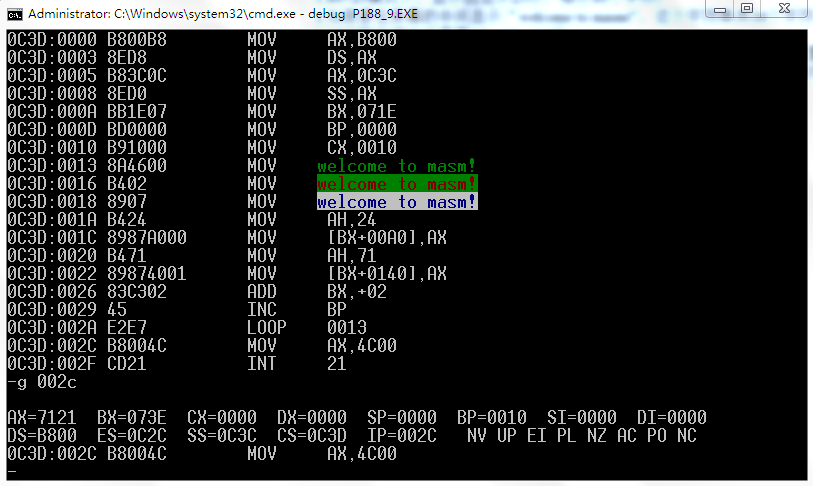This screenshot has width=813, height=486.
Task: Click the operand 'AH,71'
Action: point(352,256)
